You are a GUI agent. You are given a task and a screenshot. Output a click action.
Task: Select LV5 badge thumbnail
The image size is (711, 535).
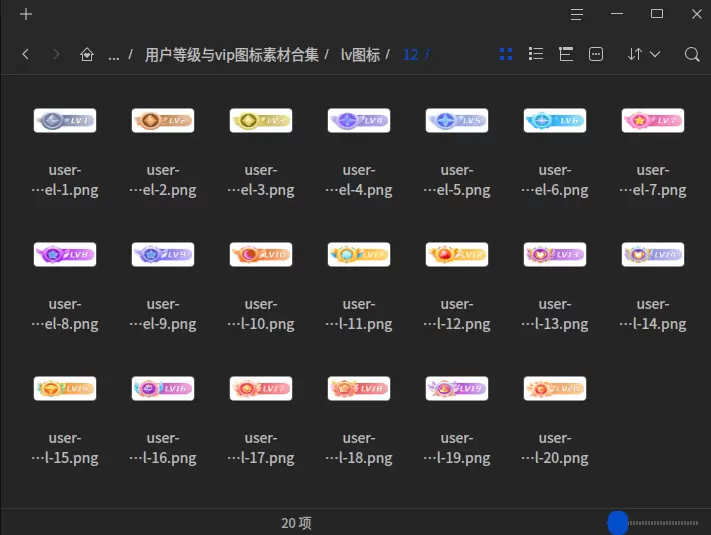457,121
